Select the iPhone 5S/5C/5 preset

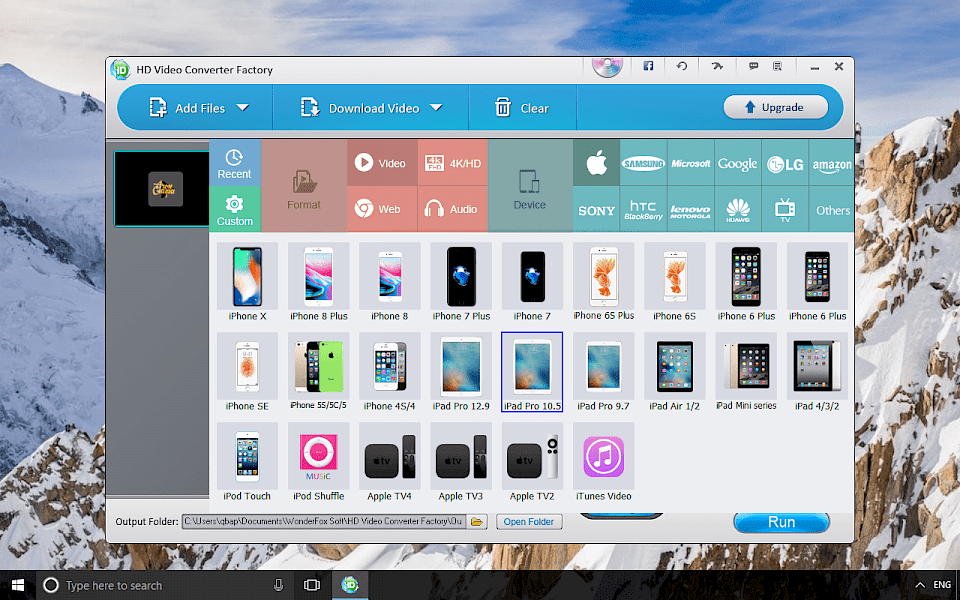pos(318,372)
